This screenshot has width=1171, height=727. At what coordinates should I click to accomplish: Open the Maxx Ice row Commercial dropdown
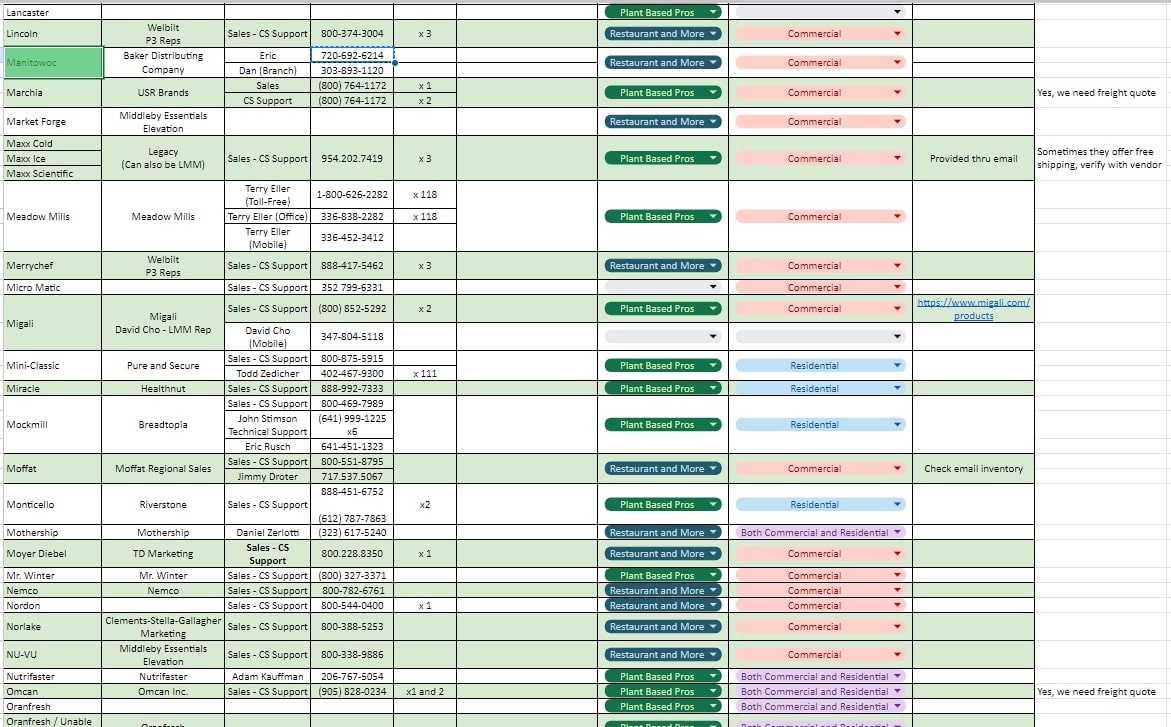(x=820, y=158)
